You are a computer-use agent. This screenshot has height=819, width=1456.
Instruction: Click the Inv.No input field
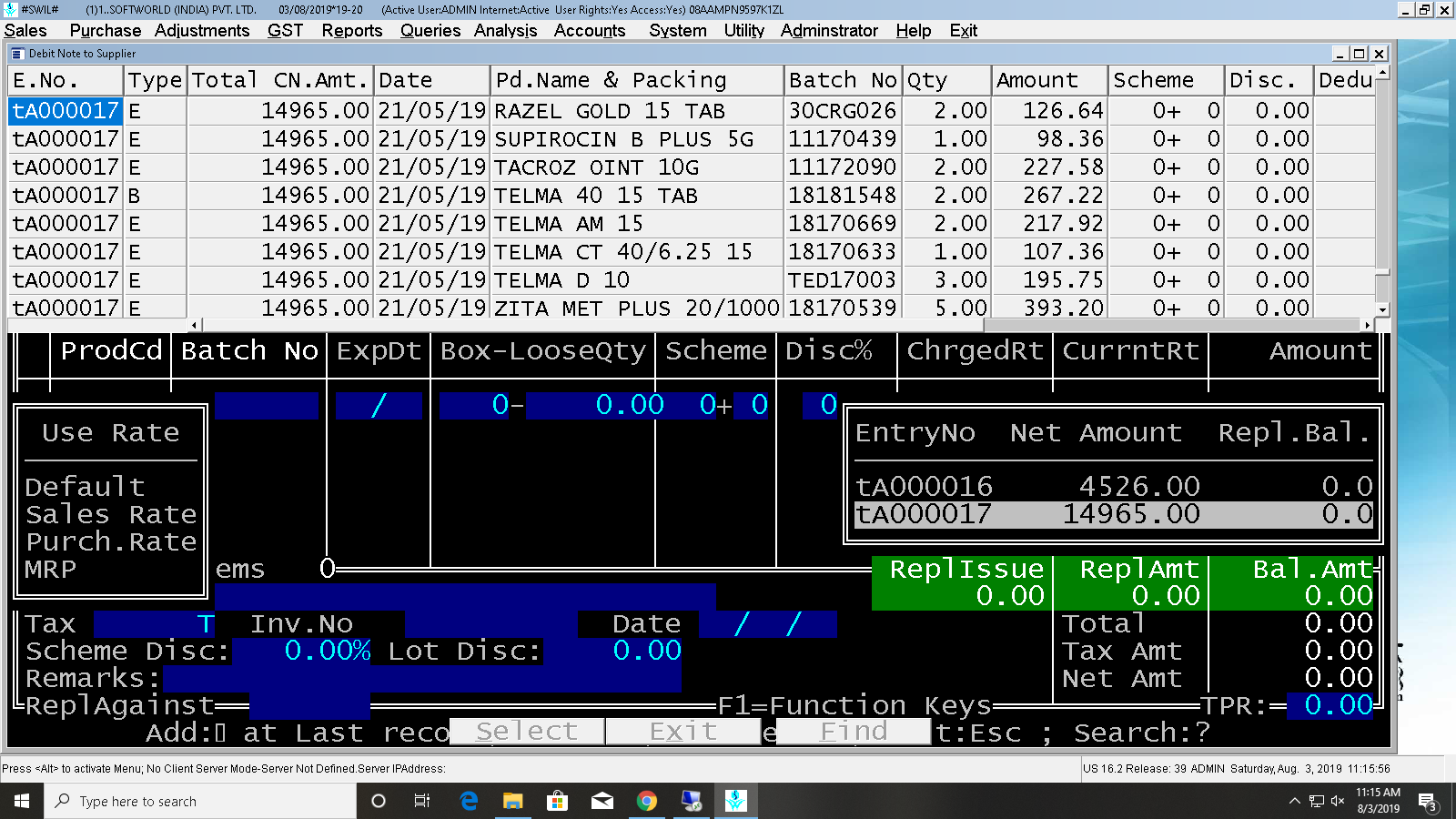(491, 624)
